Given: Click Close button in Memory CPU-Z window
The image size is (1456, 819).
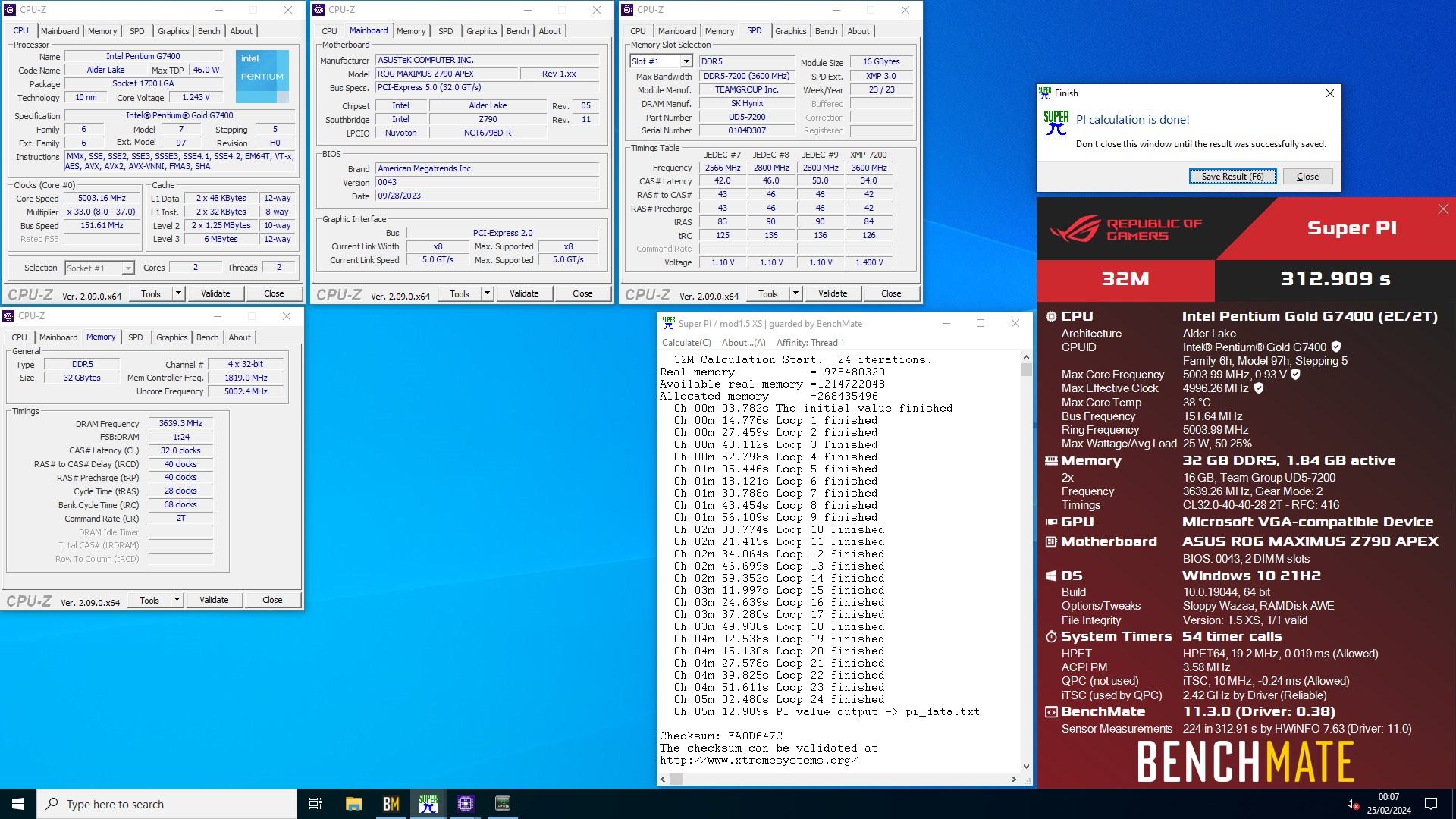Looking at the screenshot, I should [x=272, y=600].
